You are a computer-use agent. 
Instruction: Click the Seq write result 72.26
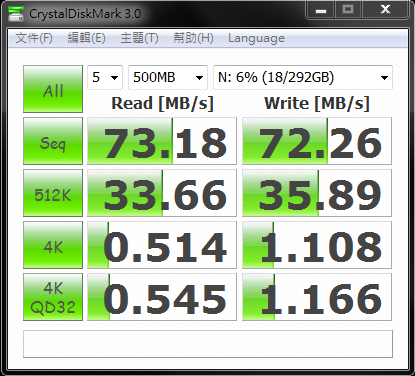point(317,141)
